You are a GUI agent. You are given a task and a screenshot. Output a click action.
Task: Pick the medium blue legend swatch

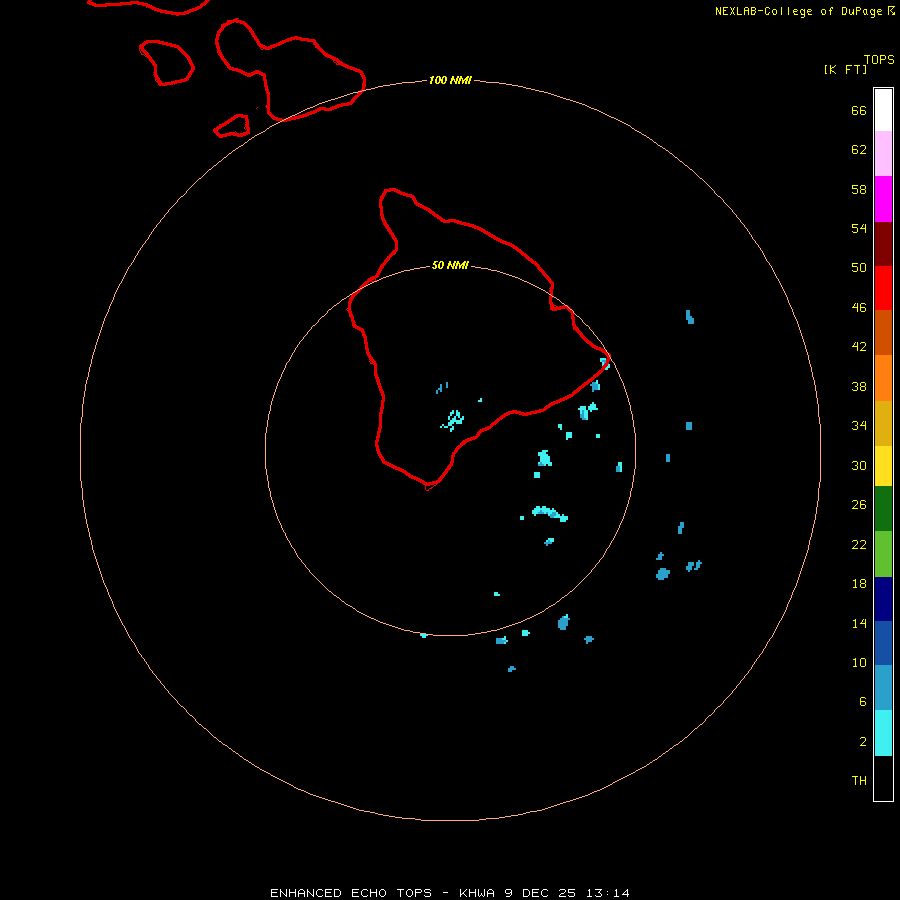[x=883, y=643]
